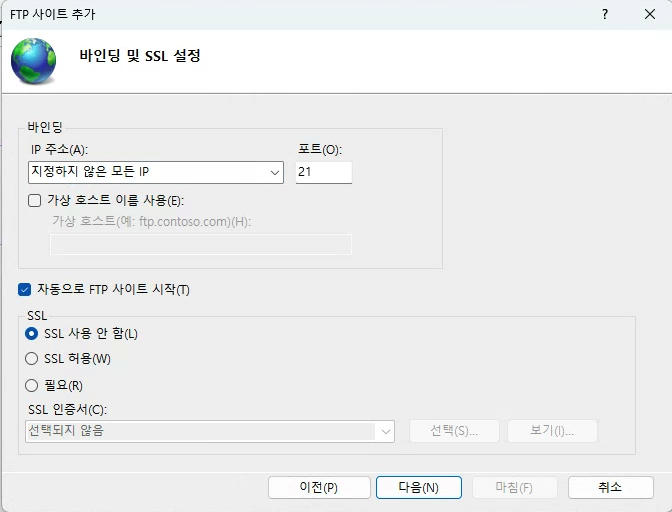
Task: Click the 바인딩 group label
Action: pyautogui.click(x=45, y=127)
